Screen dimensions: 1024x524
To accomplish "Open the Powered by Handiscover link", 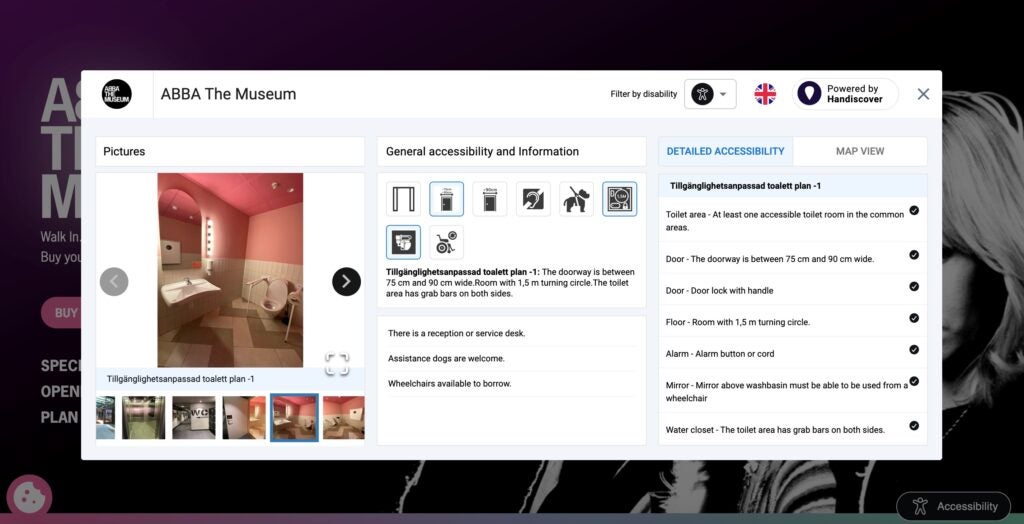I will (845, 94).
